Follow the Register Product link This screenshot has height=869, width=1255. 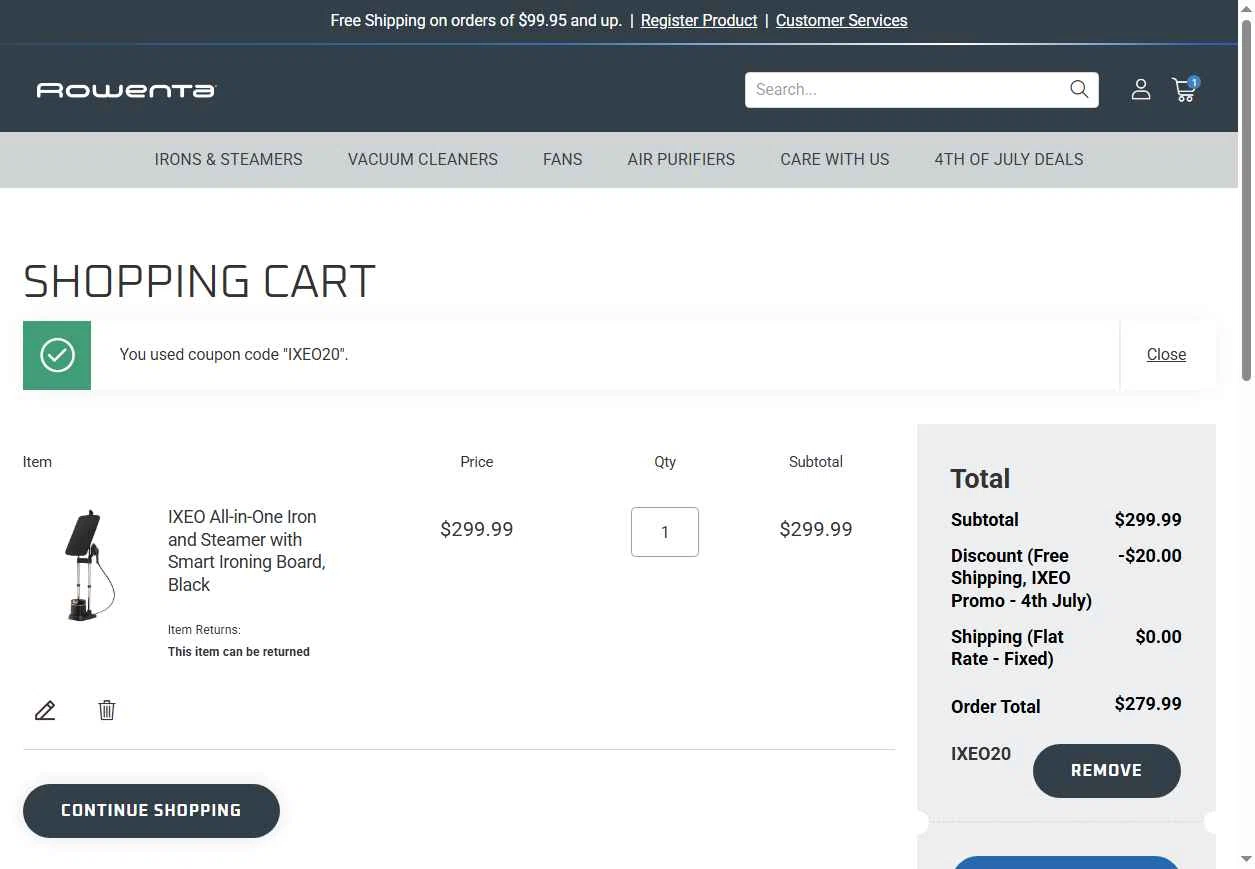tap(699, 20)
